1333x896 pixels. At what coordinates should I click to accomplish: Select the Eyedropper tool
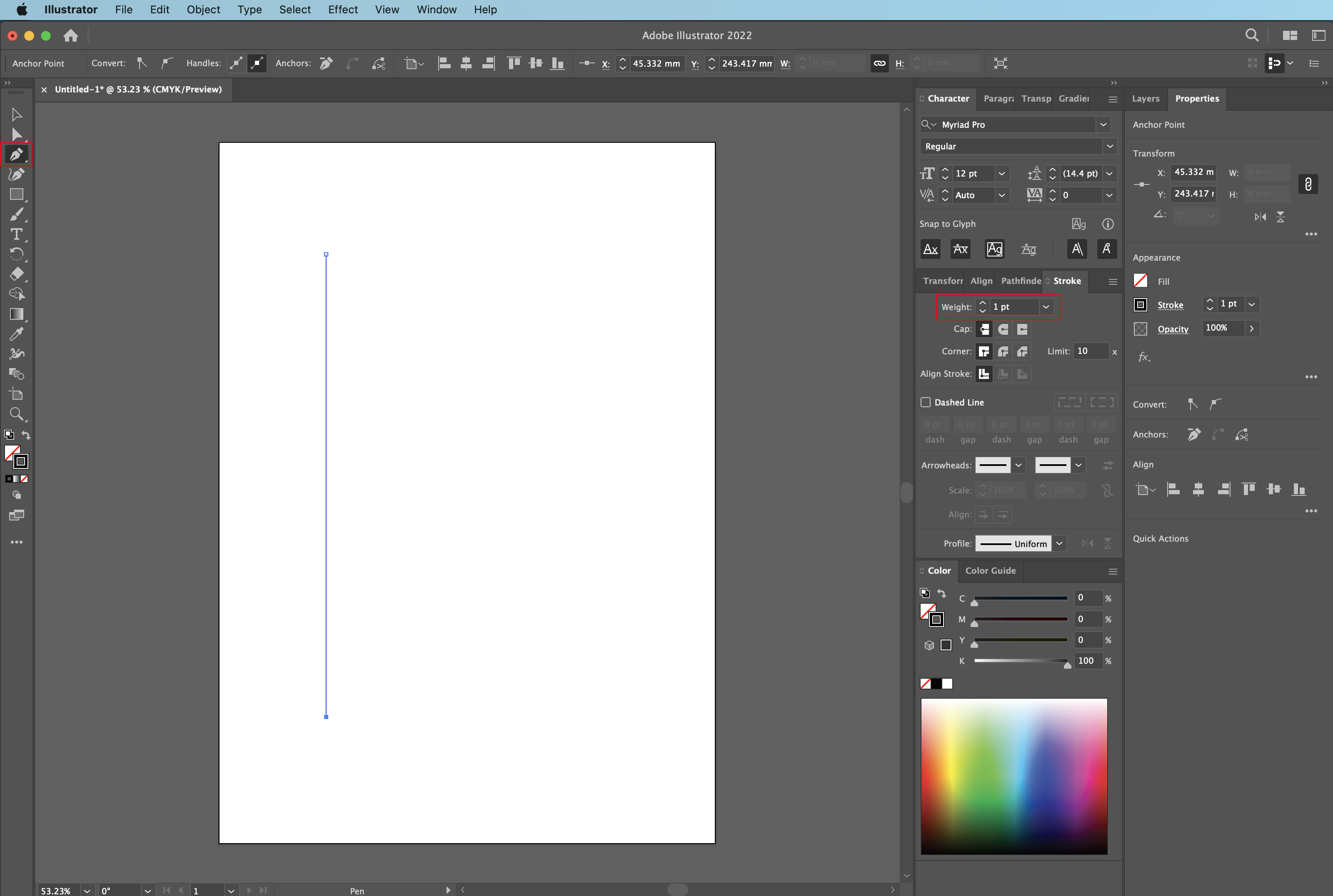click(x=17, y=334)
